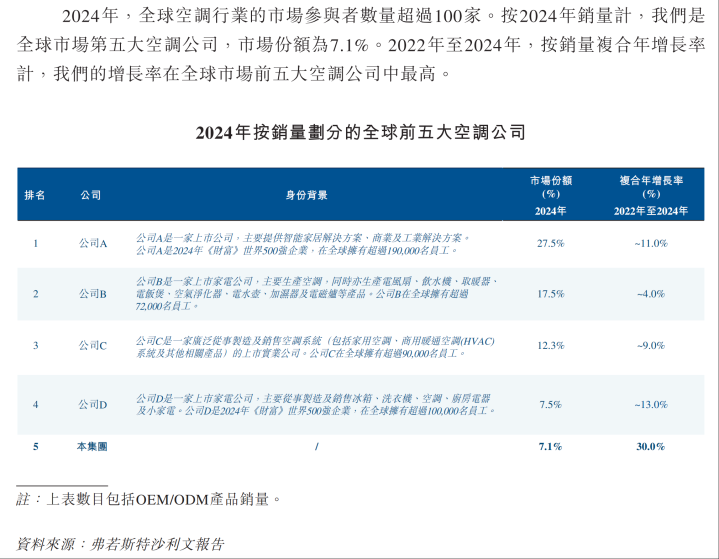Click the '複合年增長率 (%)' column header

click(651, 187)
